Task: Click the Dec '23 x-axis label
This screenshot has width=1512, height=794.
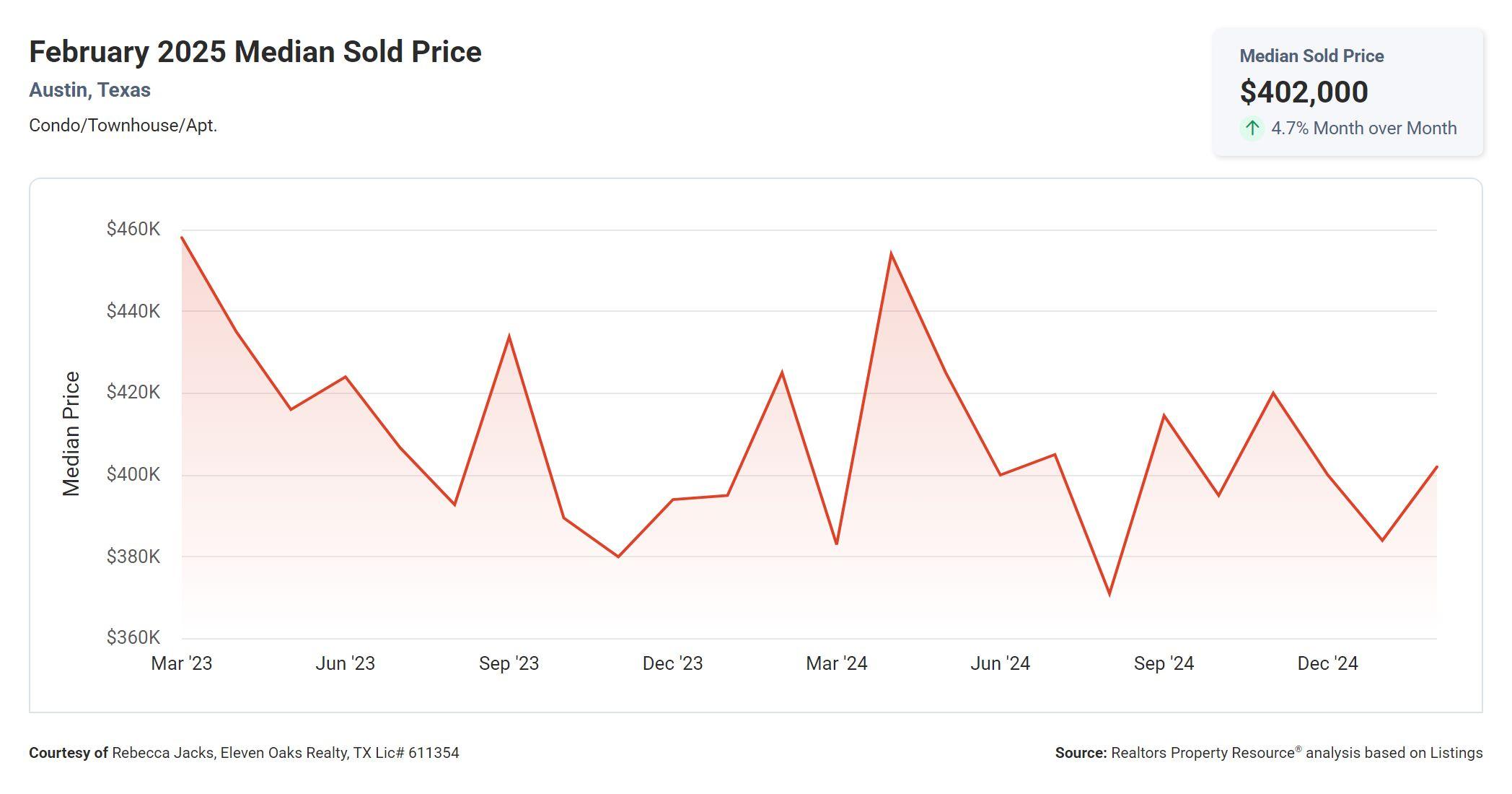Action: 672,663
